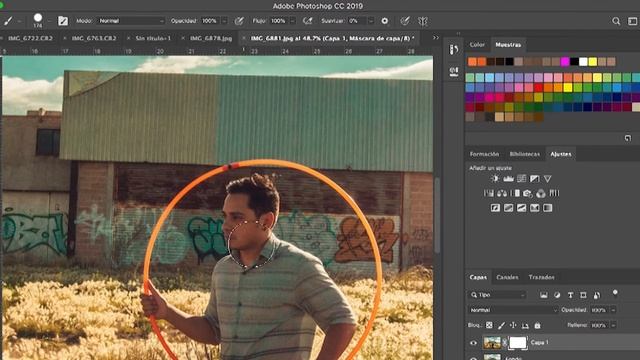The image size is (640, 360).
Task: Select the Muestras panel tab
Action: pos(508,44)
